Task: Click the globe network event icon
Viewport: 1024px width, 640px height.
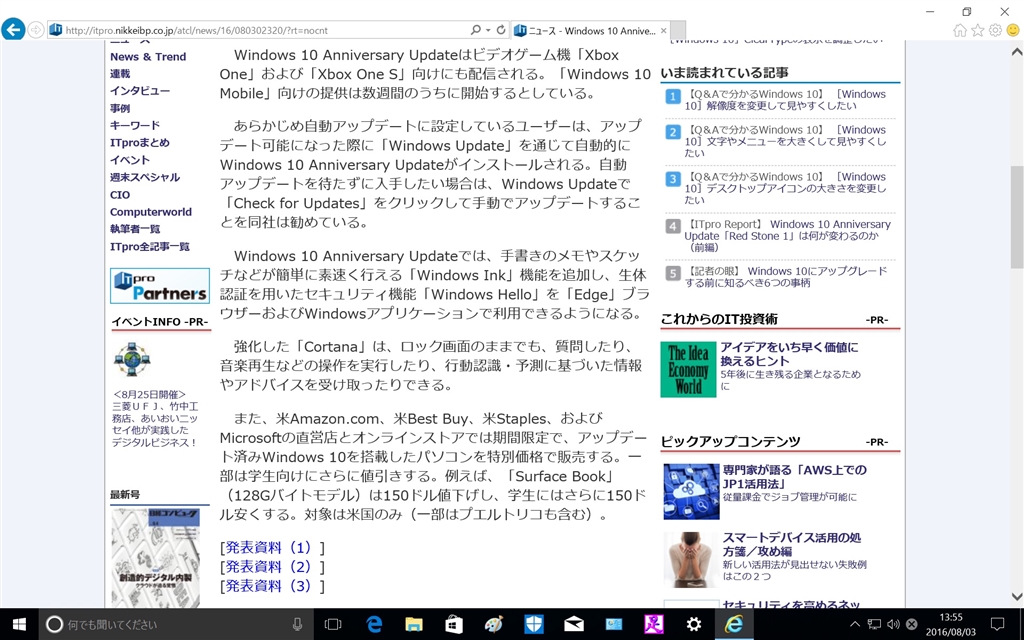Action: [132, 359]
